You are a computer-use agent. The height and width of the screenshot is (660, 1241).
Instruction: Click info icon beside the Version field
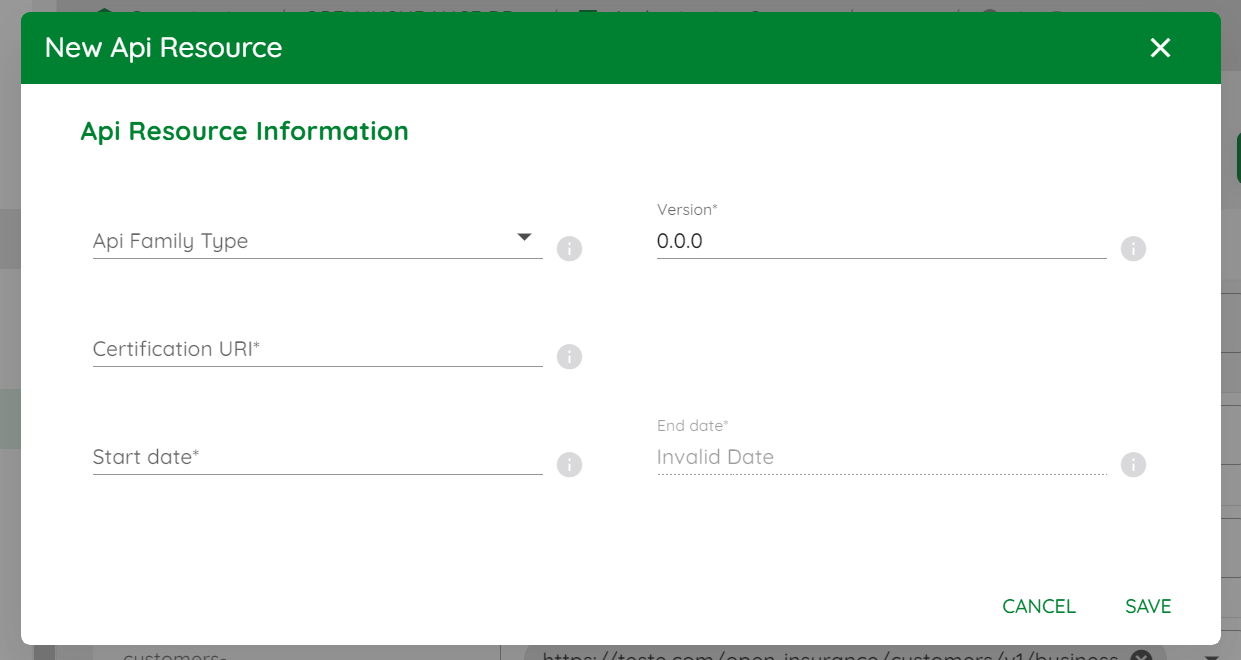pyautogui.click(x=1133, y=248)
